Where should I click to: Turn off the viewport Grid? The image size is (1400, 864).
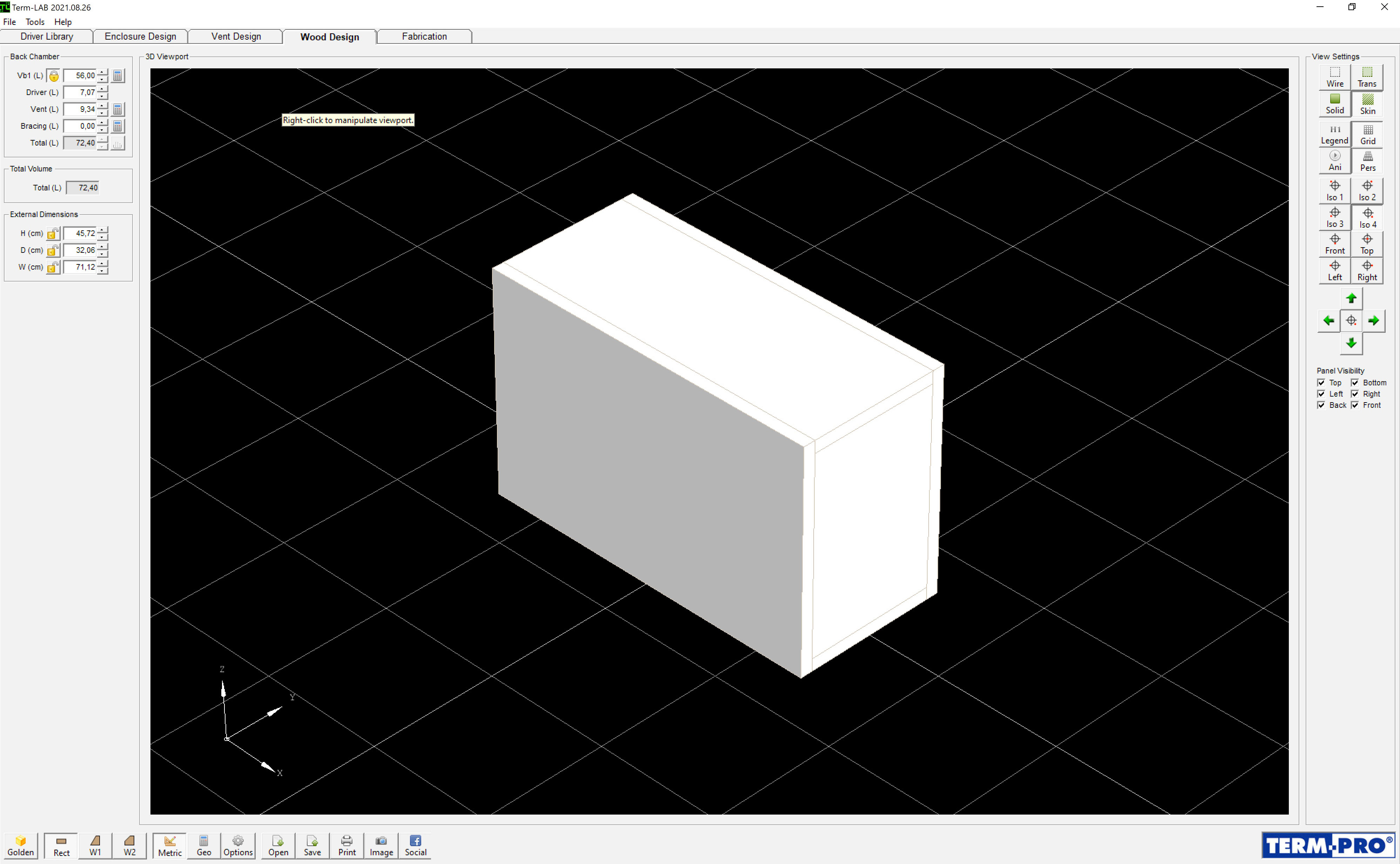[1367, 134]
